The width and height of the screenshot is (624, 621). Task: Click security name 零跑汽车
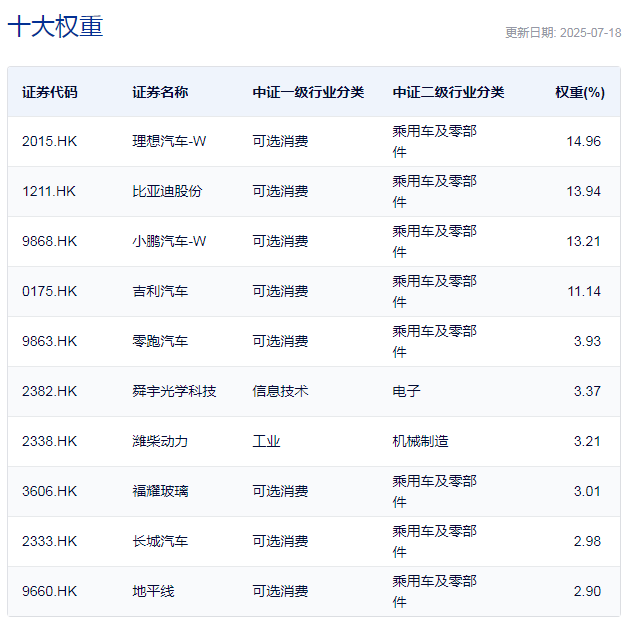click(160, 341)
